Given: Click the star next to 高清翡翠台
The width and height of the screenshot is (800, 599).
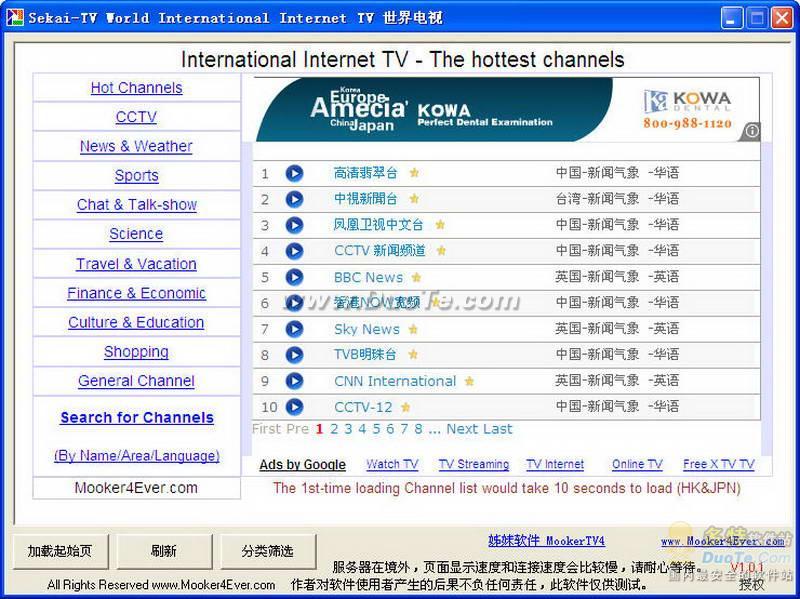Looking at the screenshot, I should (x=414, y=173).
